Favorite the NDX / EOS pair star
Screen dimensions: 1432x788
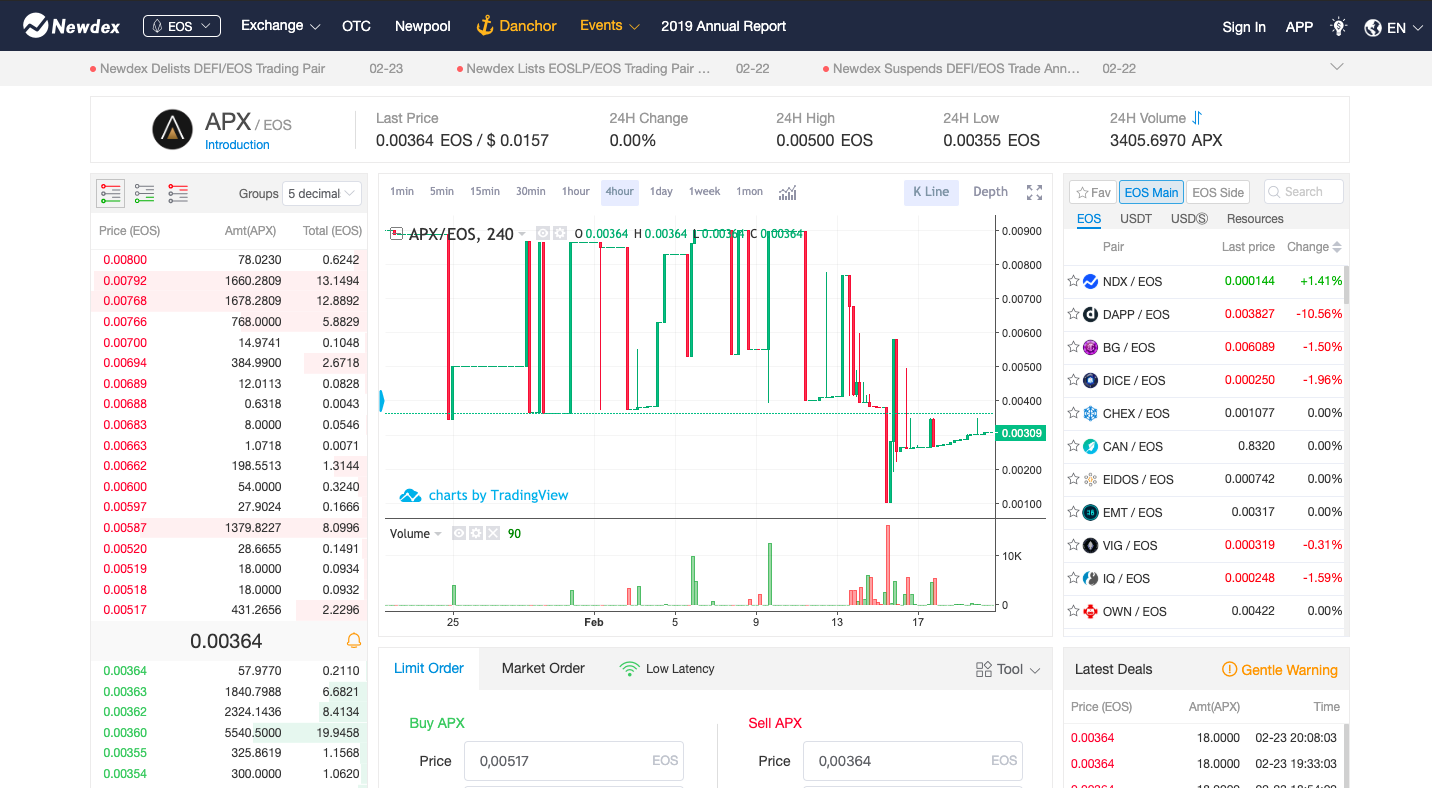point(1073,281)
